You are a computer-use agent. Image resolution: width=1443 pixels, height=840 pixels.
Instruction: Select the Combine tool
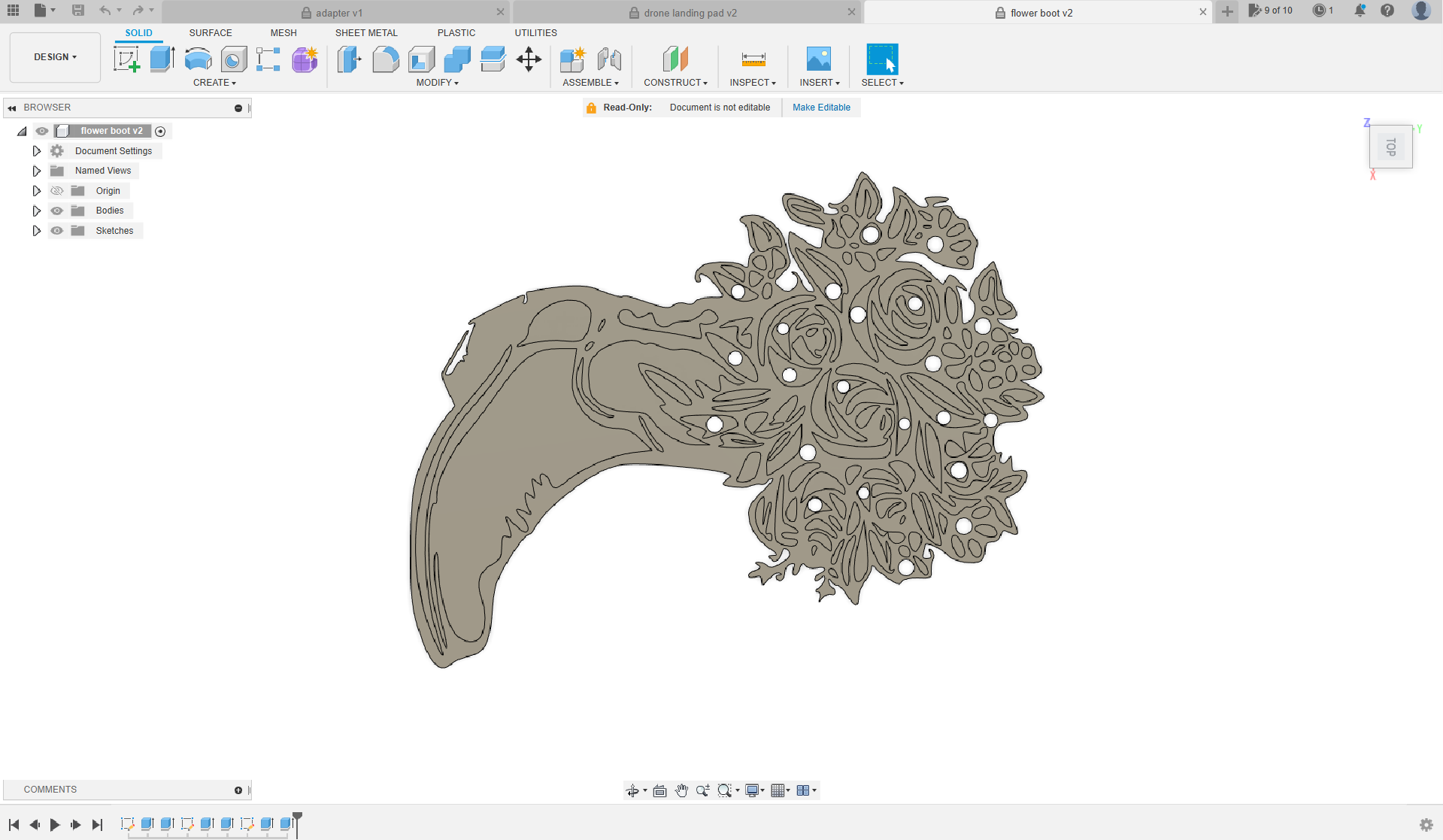[x=457, y=59]
